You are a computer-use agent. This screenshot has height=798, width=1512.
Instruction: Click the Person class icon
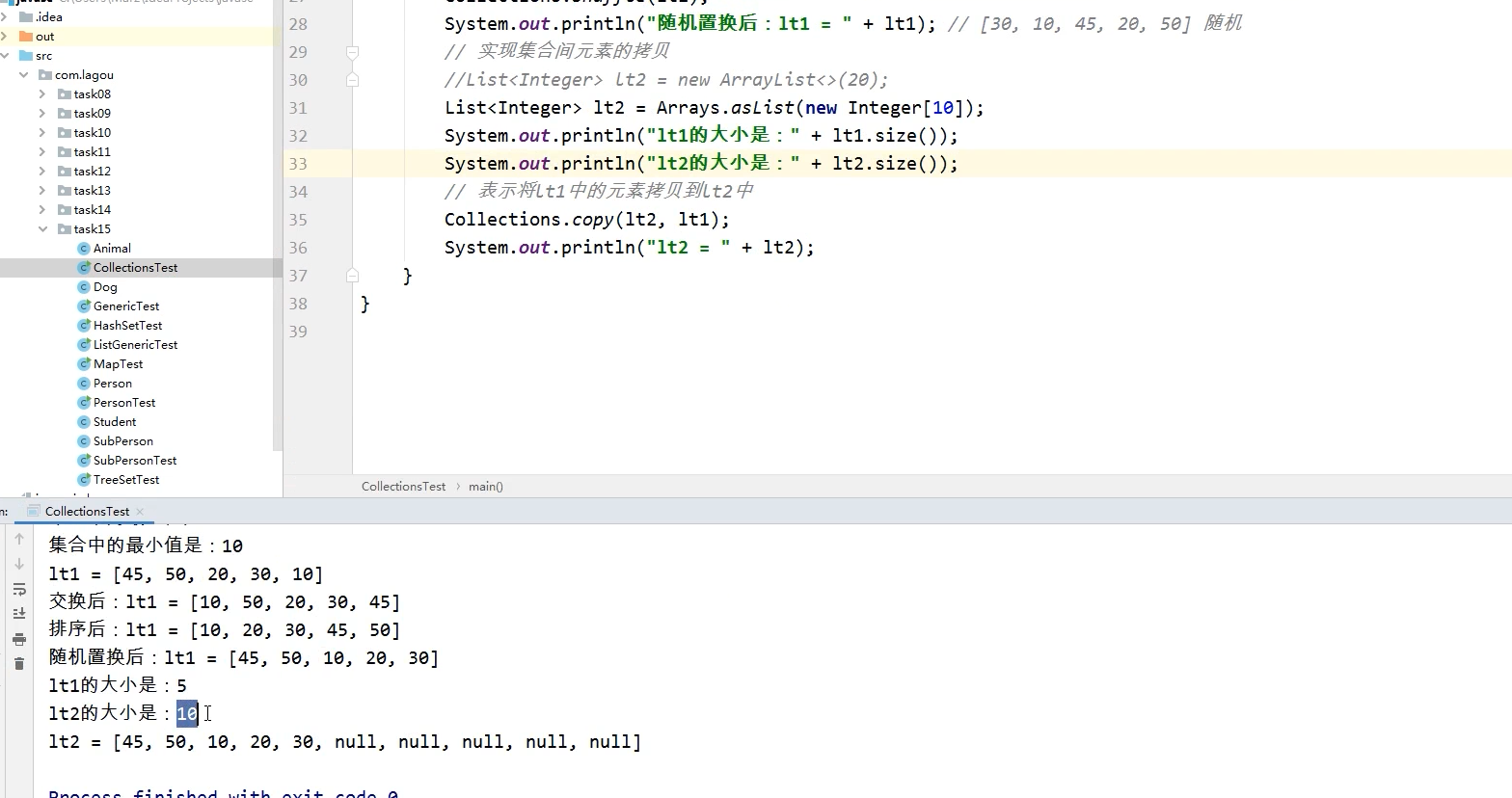tap(84, 384)
